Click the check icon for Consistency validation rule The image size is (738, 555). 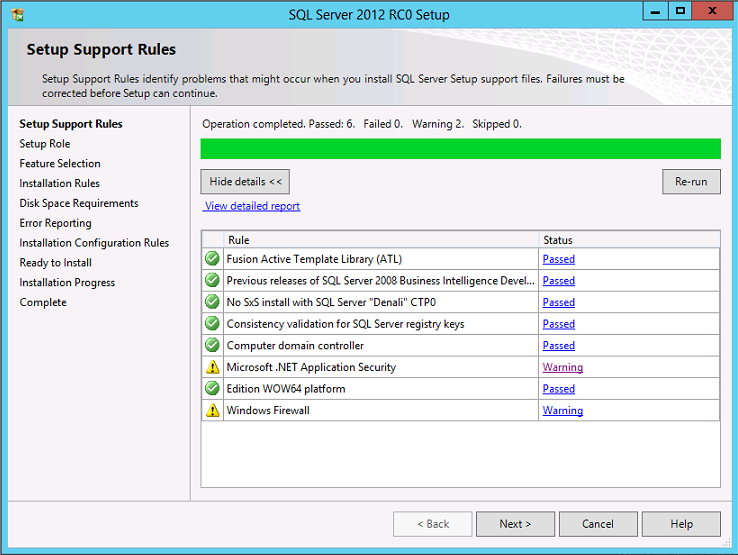pyautogui.click(x=212, y=324)
